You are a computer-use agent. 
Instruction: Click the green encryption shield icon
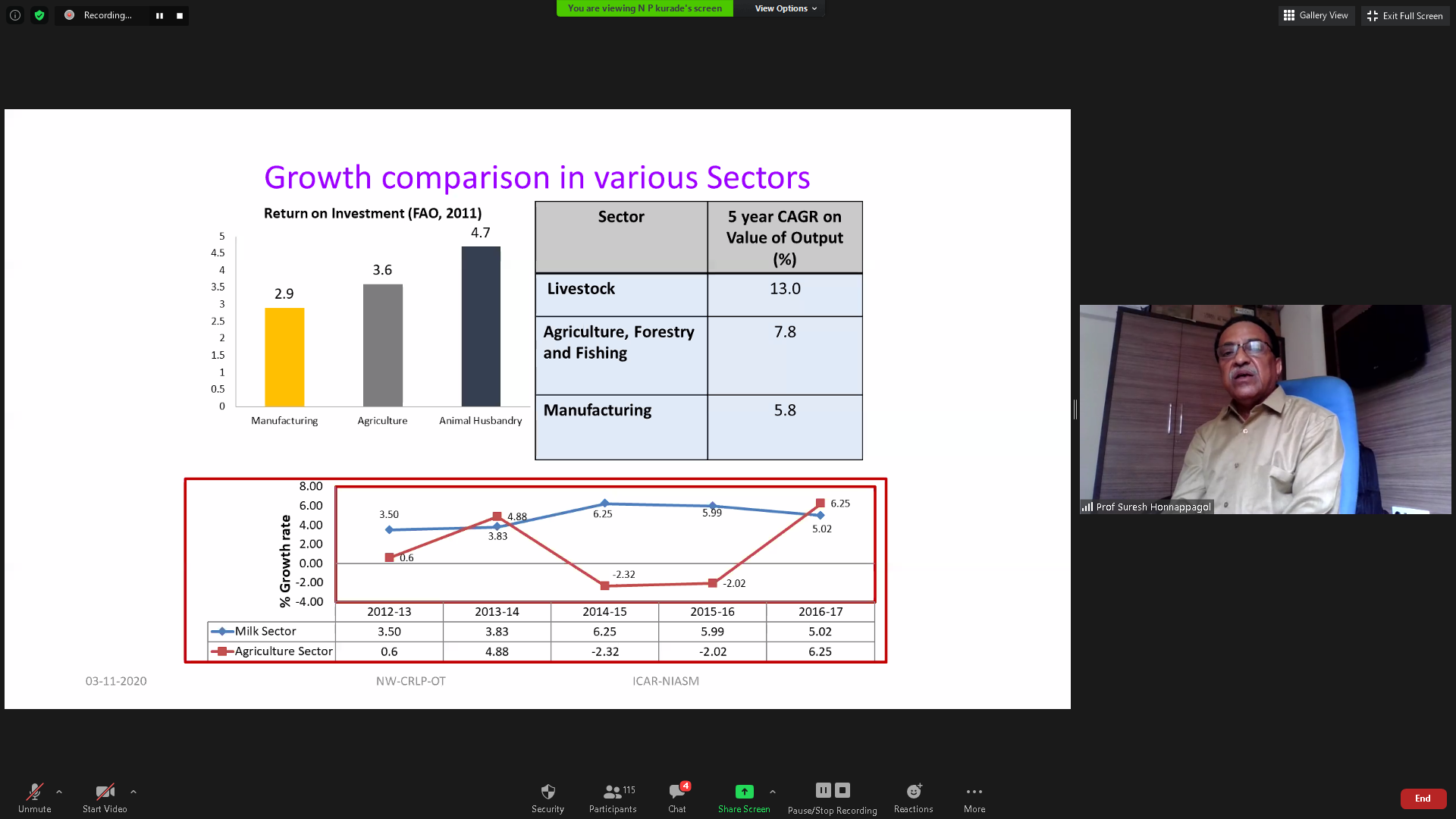(x=39, y=15)
